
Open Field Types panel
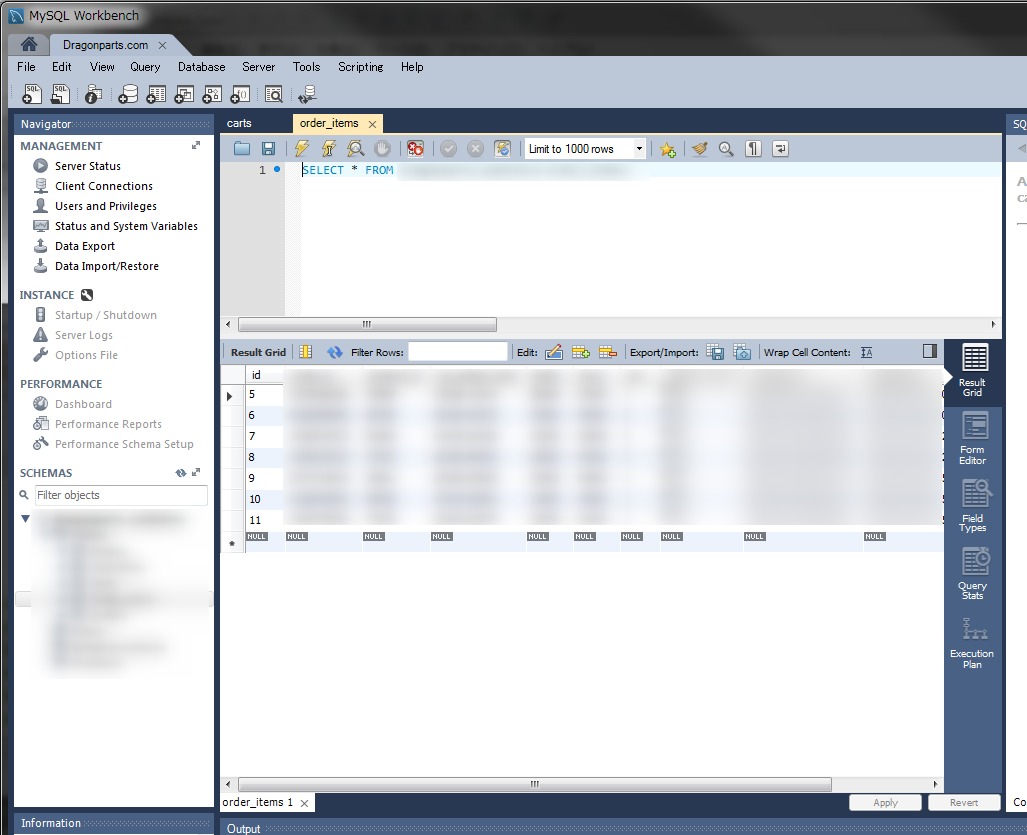pos(973,506)
